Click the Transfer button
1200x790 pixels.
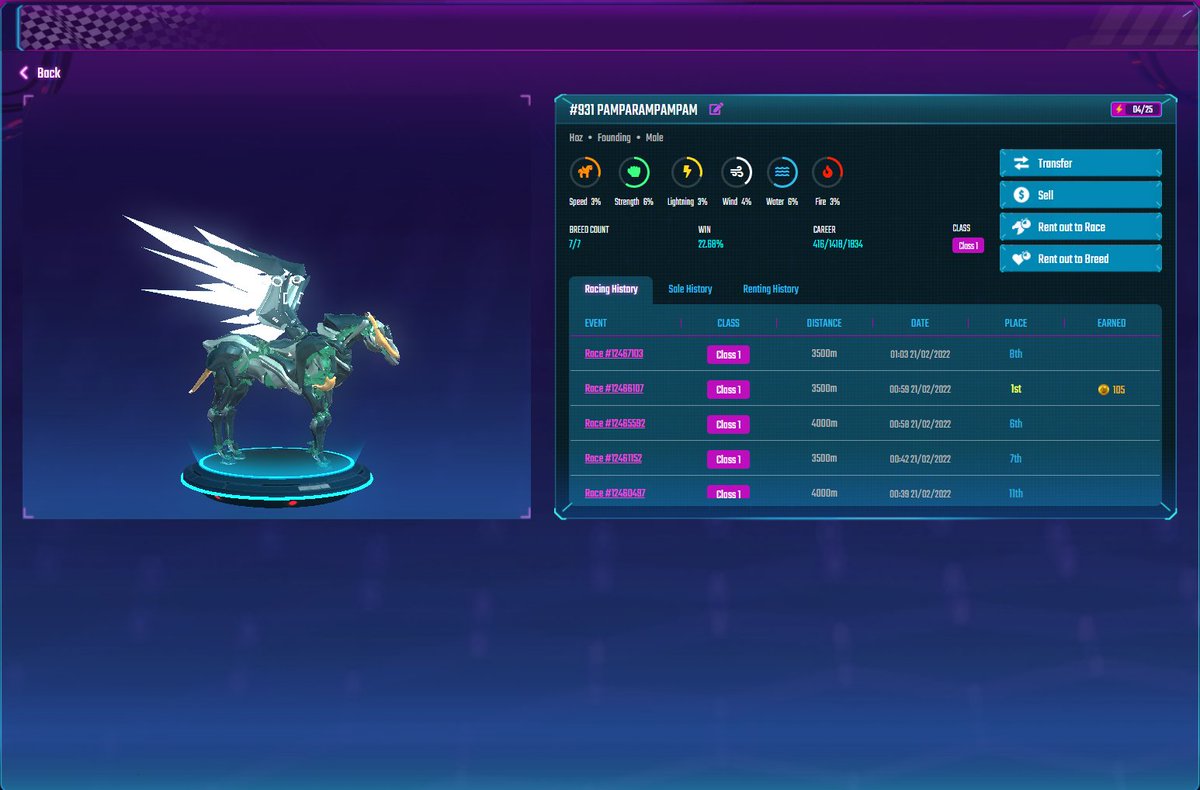click(x=1081, y=163)
